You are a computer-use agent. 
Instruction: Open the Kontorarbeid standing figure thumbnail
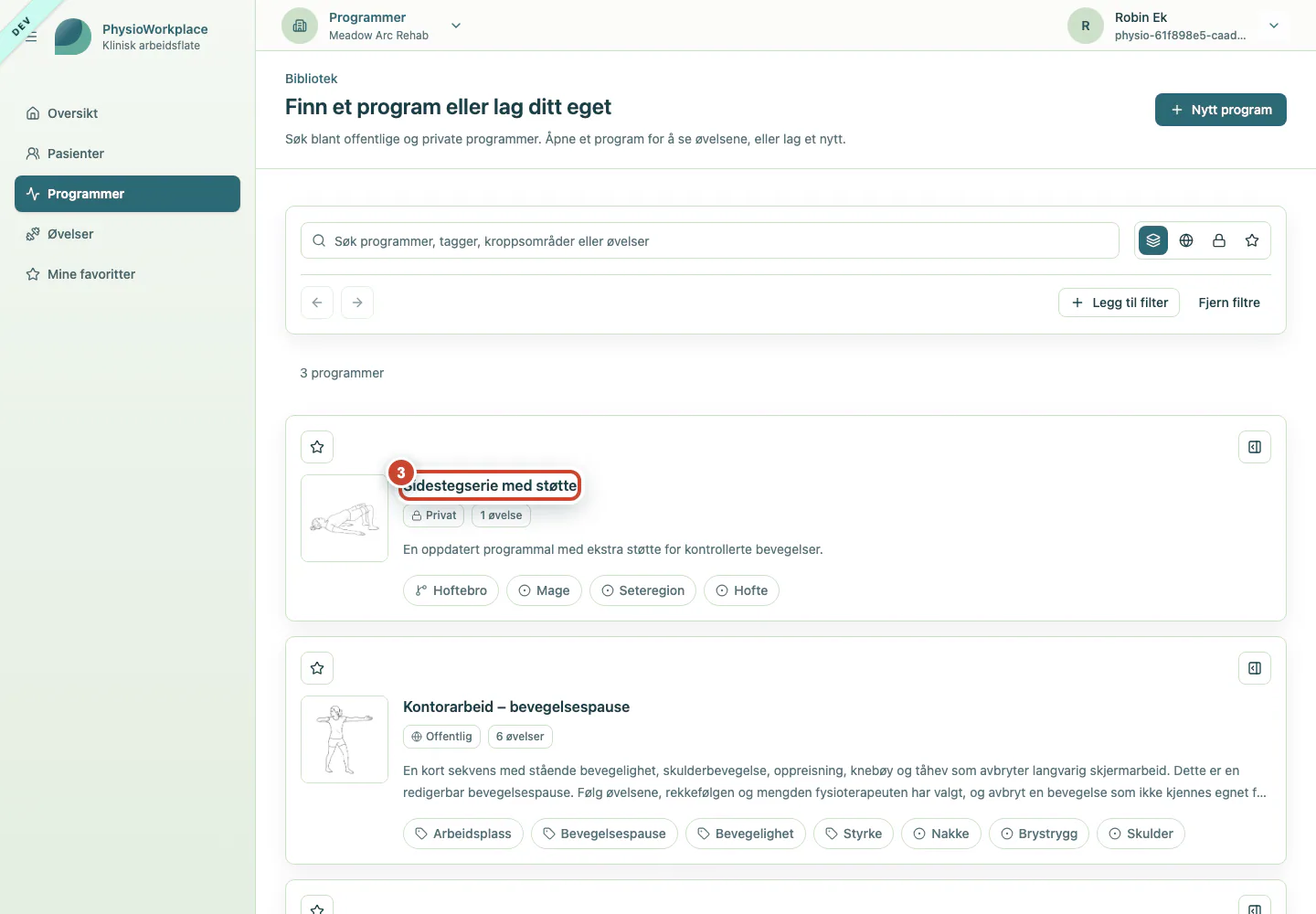click(345, 739)
